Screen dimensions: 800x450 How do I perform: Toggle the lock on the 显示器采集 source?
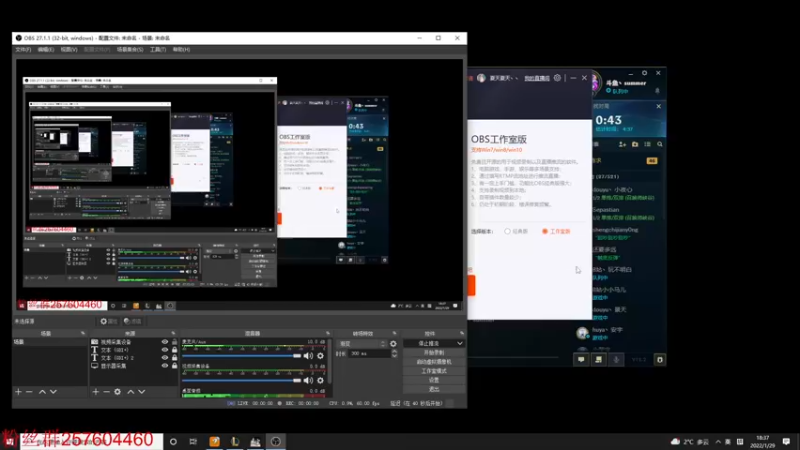click(174, 366)
